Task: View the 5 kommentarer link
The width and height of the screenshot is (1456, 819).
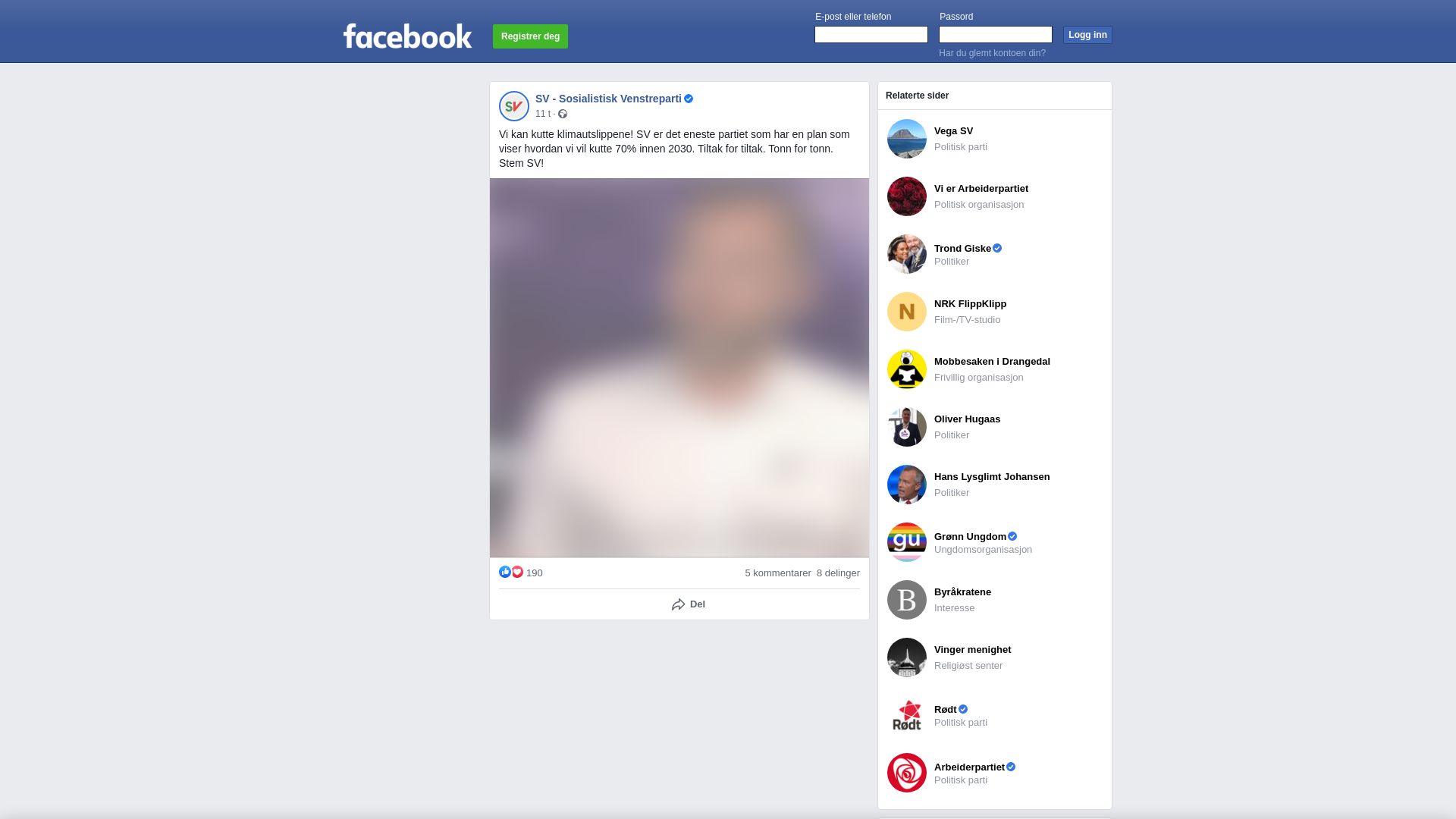Action: [778, 573]
